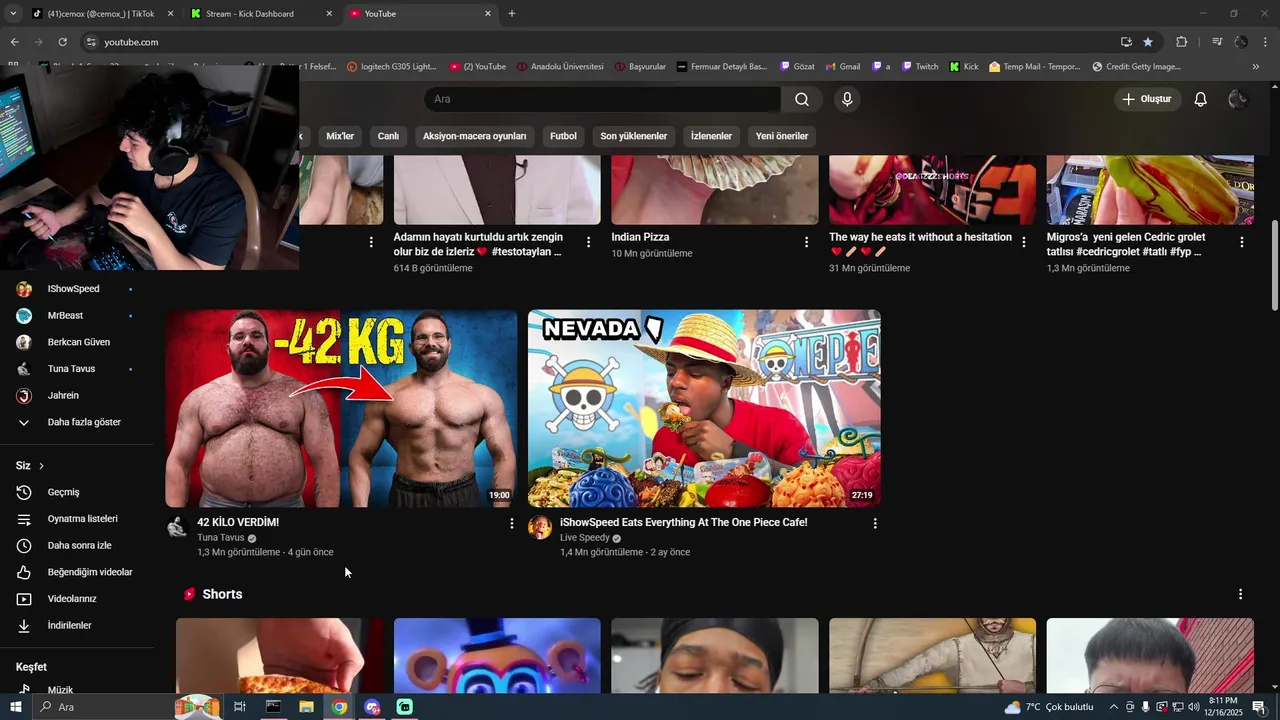Play the Nevada One Piece Cafe thumbnail

pyautogui.click(x=704, y=408)
